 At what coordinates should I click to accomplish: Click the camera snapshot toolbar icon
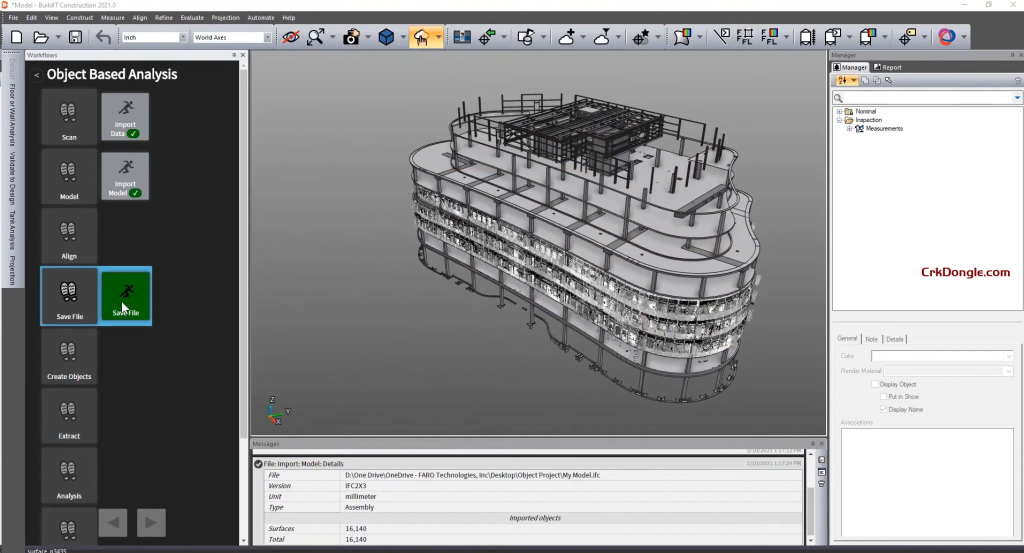351,37
